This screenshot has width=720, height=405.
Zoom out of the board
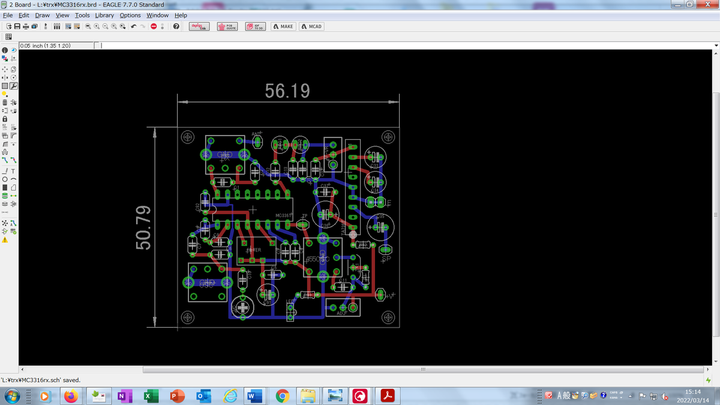106,27
